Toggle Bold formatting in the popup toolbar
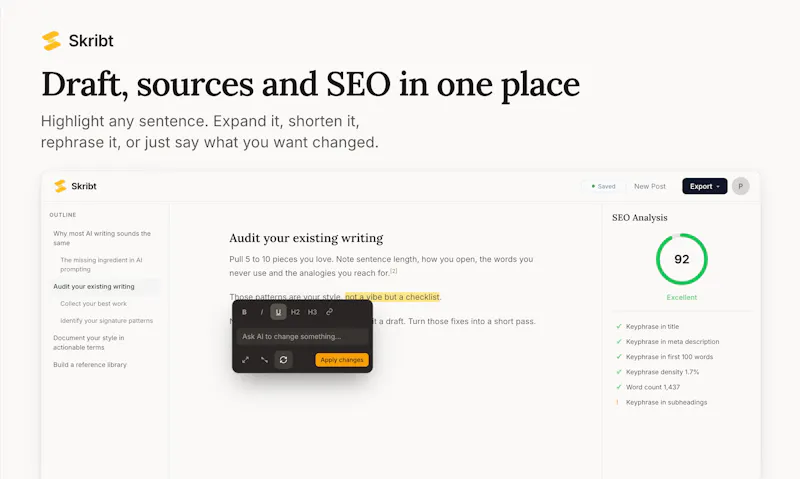The width and height of the screenshot is (800, 479). [x=244, y=312]
